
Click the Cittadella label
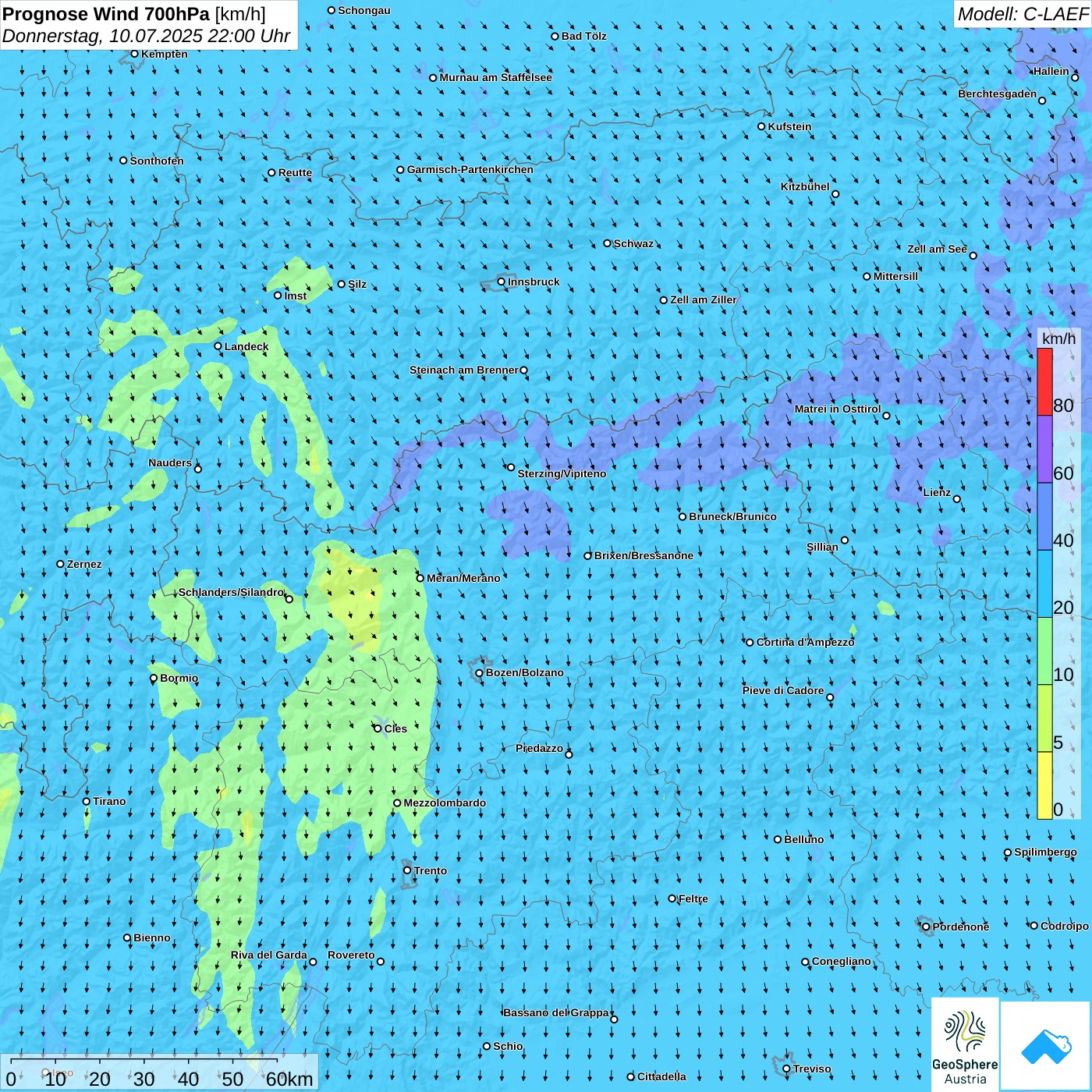661,1076
